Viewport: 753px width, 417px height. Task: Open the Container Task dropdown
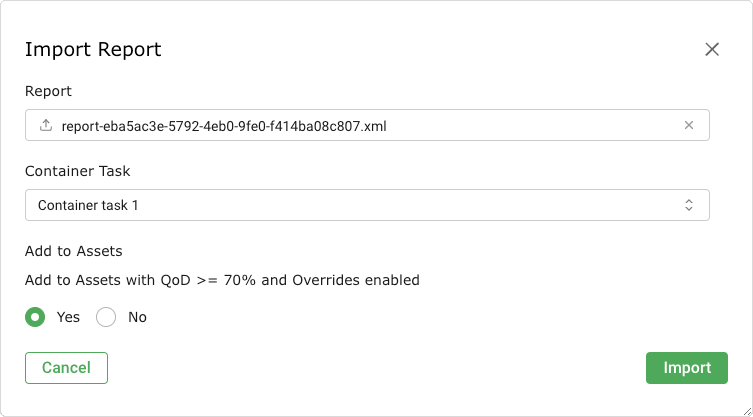367,205
